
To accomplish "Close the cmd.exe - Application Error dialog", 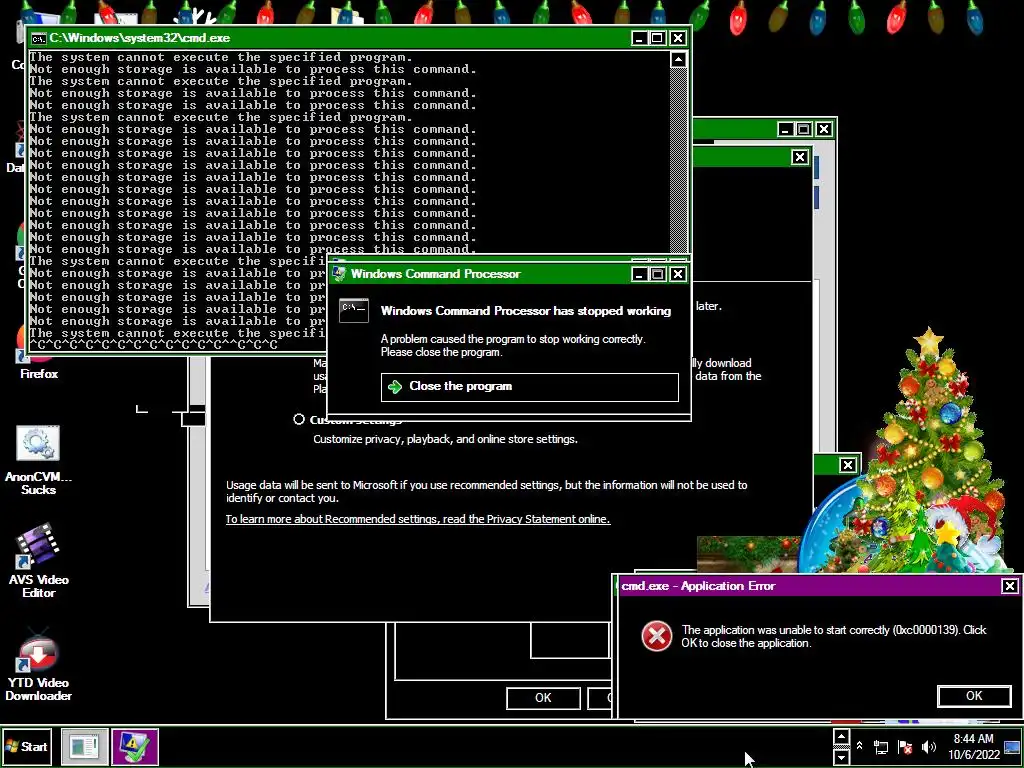I will (1010, 586).
